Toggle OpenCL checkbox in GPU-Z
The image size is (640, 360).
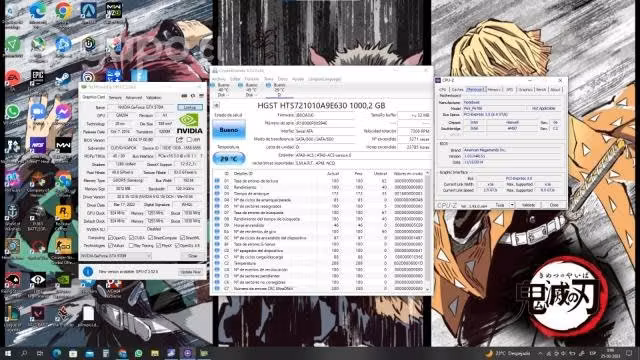[111, 238]
